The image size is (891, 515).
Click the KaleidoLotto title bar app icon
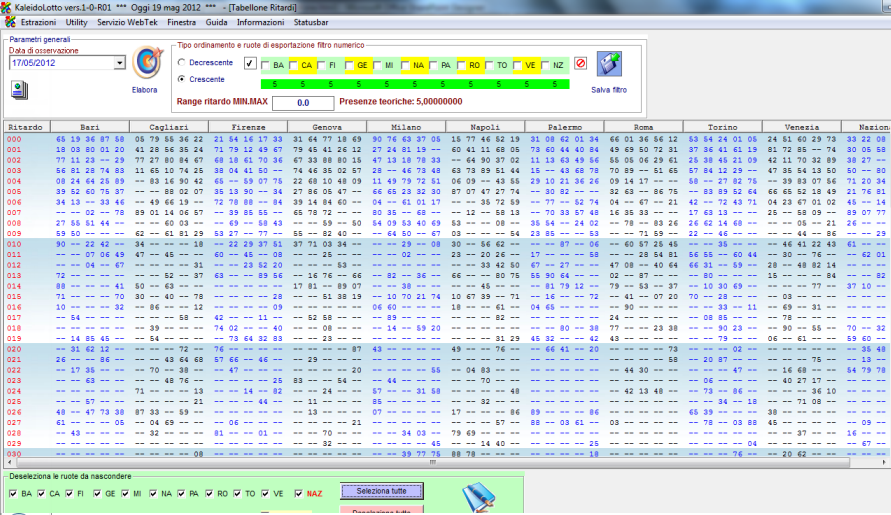pyautogui.click(x=6, y=7)
